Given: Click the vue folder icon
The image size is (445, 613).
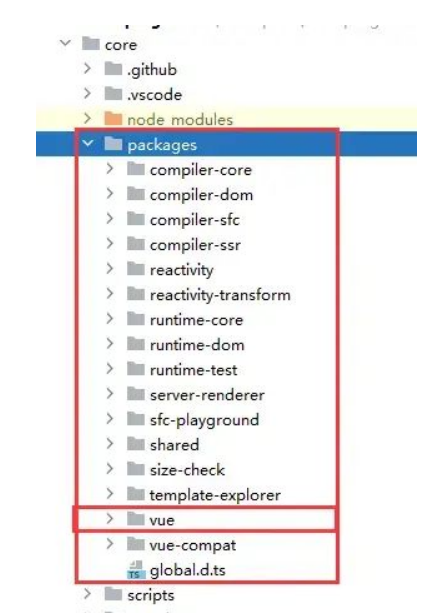Looking at the screenshot, I should (x=136, y=519).
